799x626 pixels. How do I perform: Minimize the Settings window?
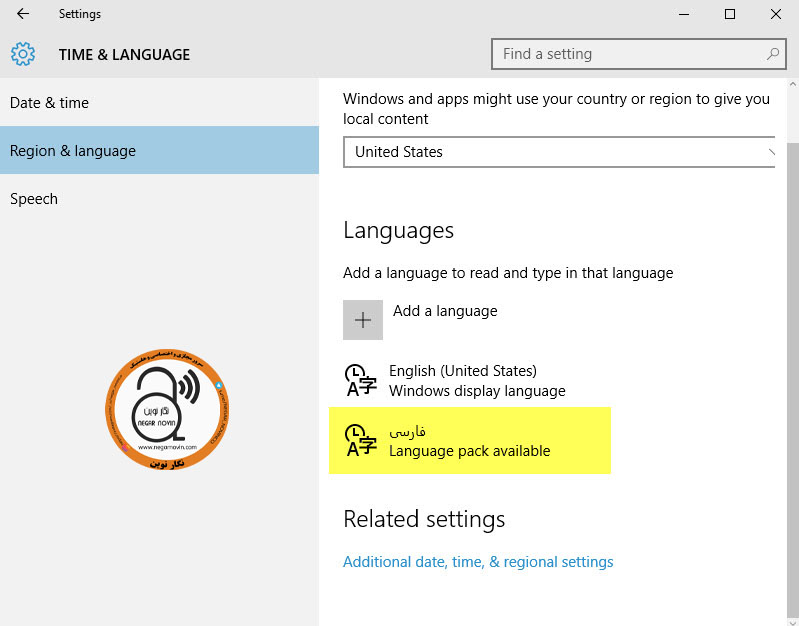(684, 14)
